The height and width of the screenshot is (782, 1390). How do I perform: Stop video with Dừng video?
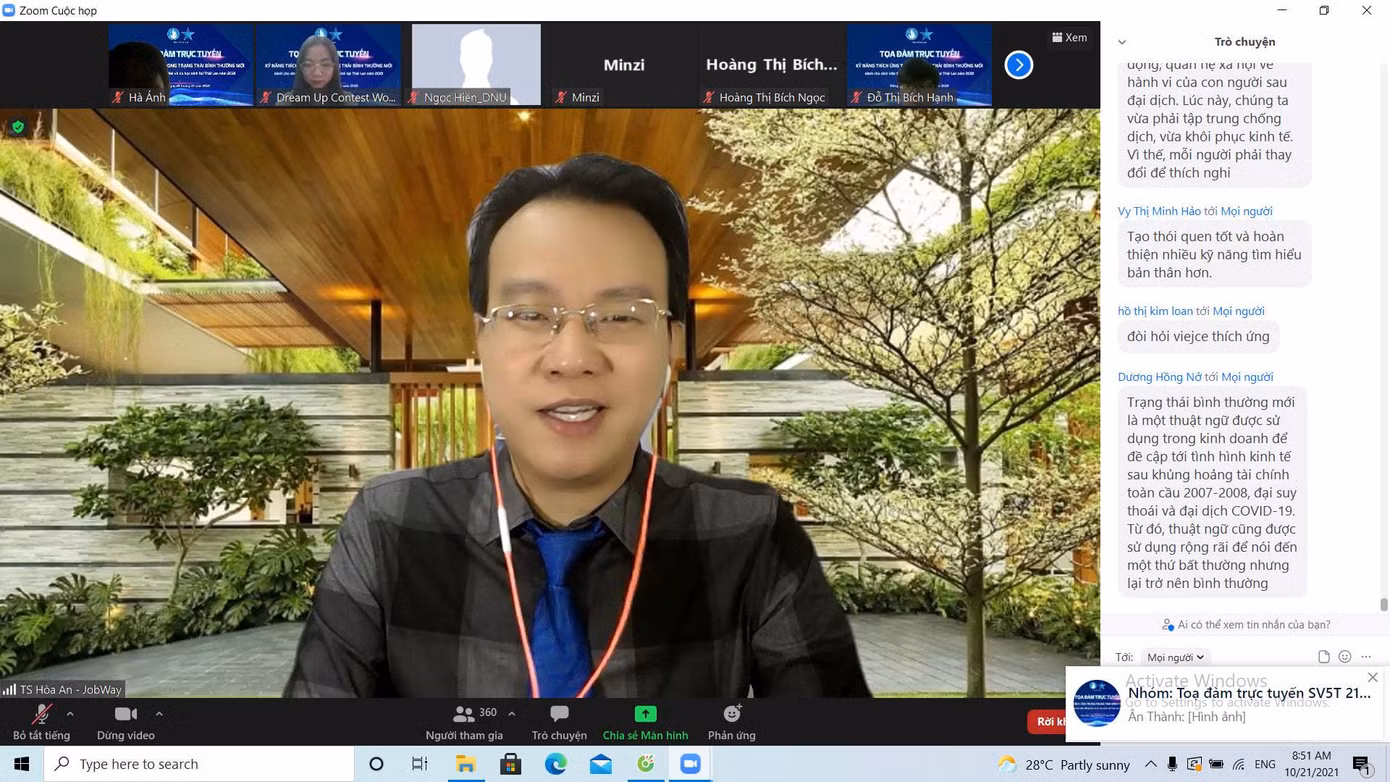coord(126,722)
